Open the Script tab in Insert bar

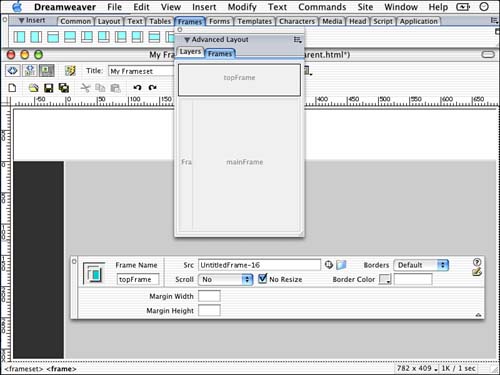383,21
